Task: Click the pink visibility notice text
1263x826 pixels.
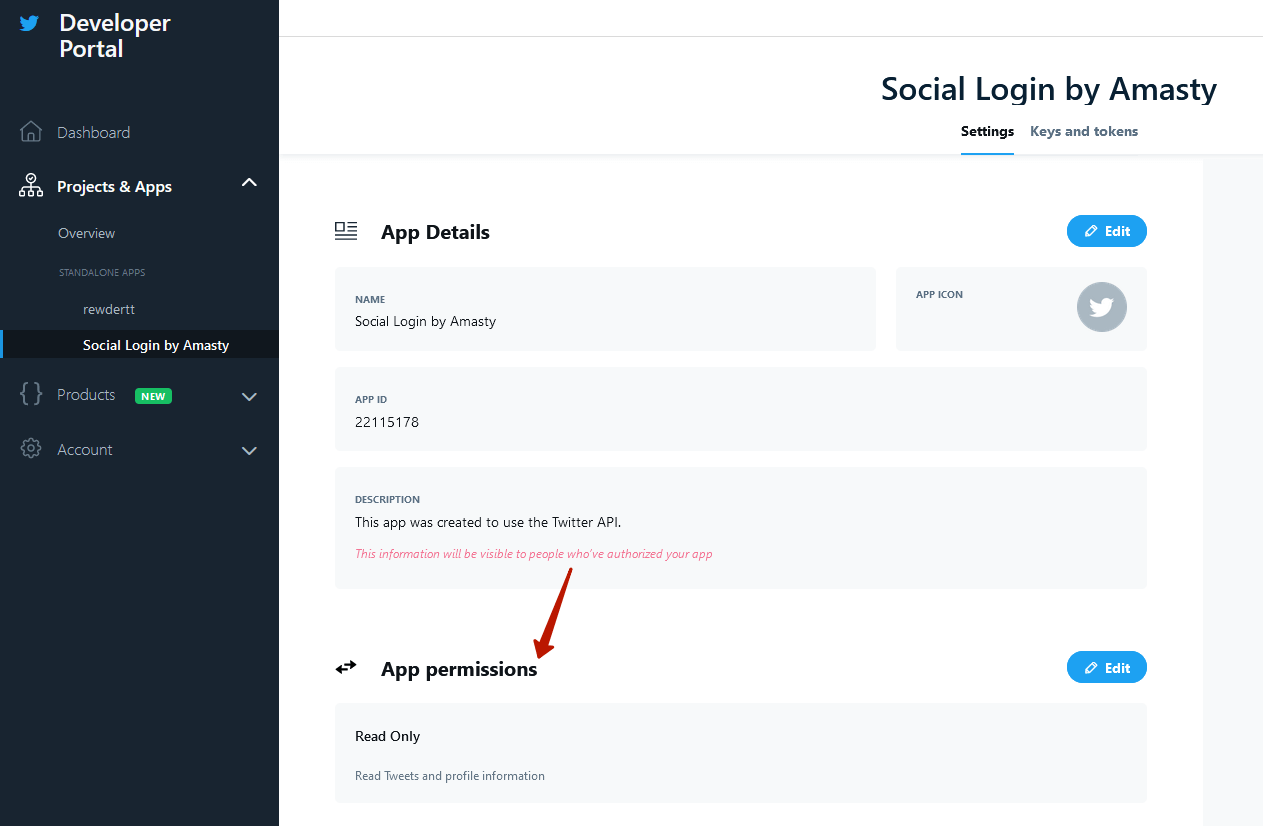Action: tap(534, 554)
